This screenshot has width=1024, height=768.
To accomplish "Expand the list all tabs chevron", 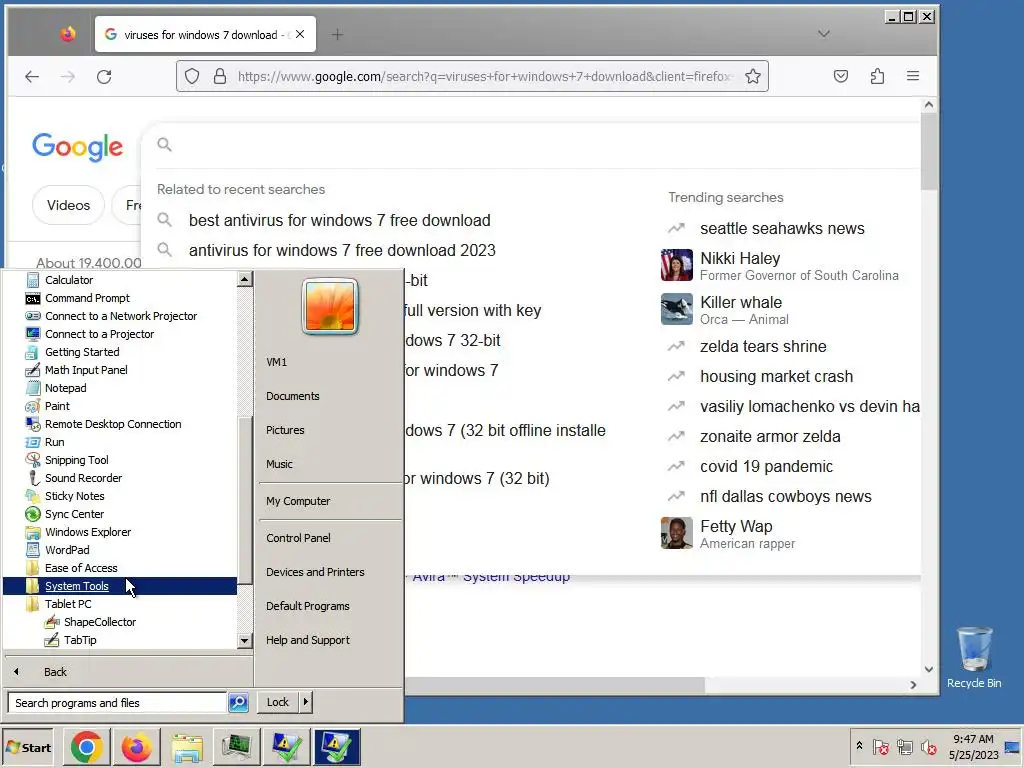I will pos(824,34).
